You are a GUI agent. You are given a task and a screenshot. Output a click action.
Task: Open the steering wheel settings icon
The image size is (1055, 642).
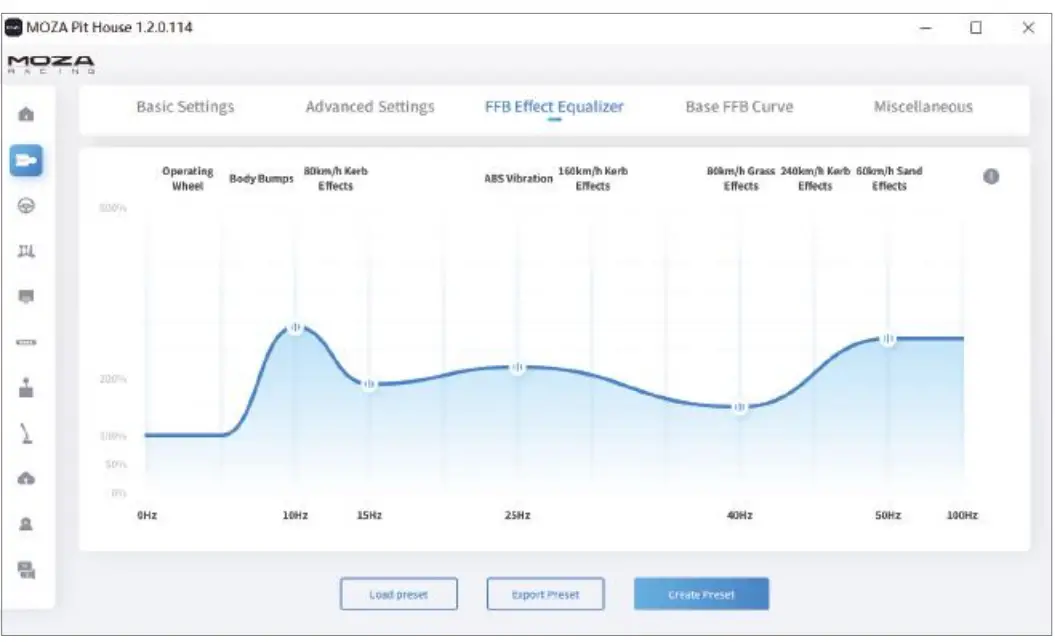27,206
